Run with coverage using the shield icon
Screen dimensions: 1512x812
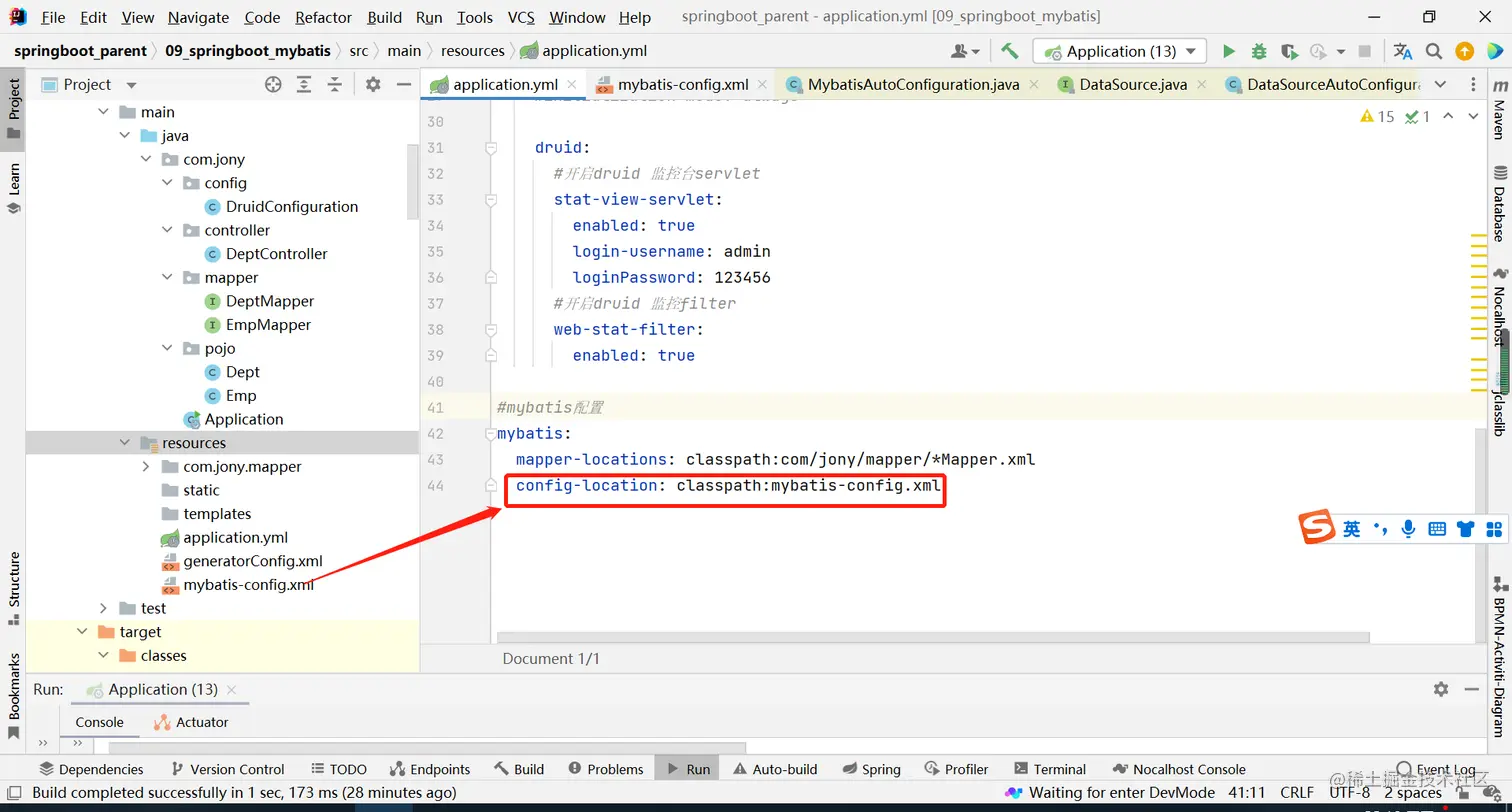tap(1289, 51)
